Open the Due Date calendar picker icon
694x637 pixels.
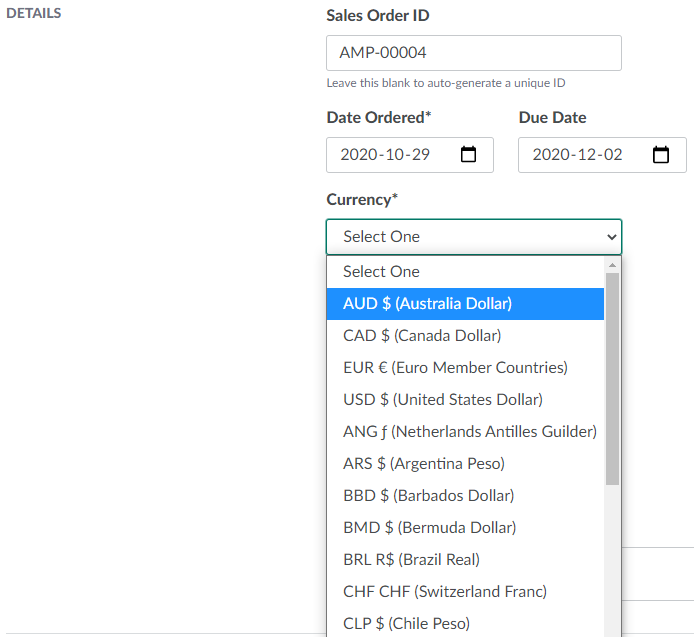(x=660, y=155)
